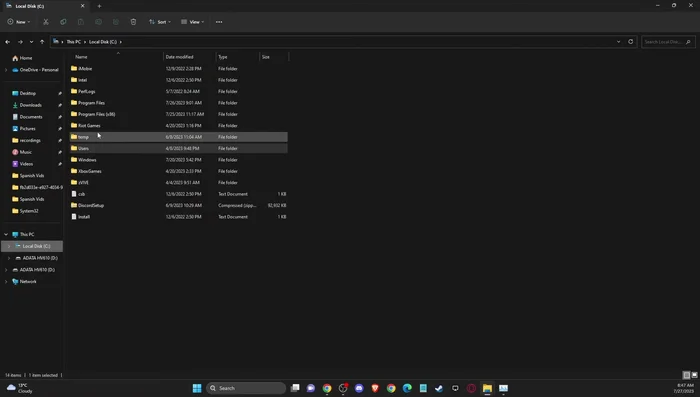Click the Rename icon in toolbar
Screen dimensions: 700x397
coord(98,22)
